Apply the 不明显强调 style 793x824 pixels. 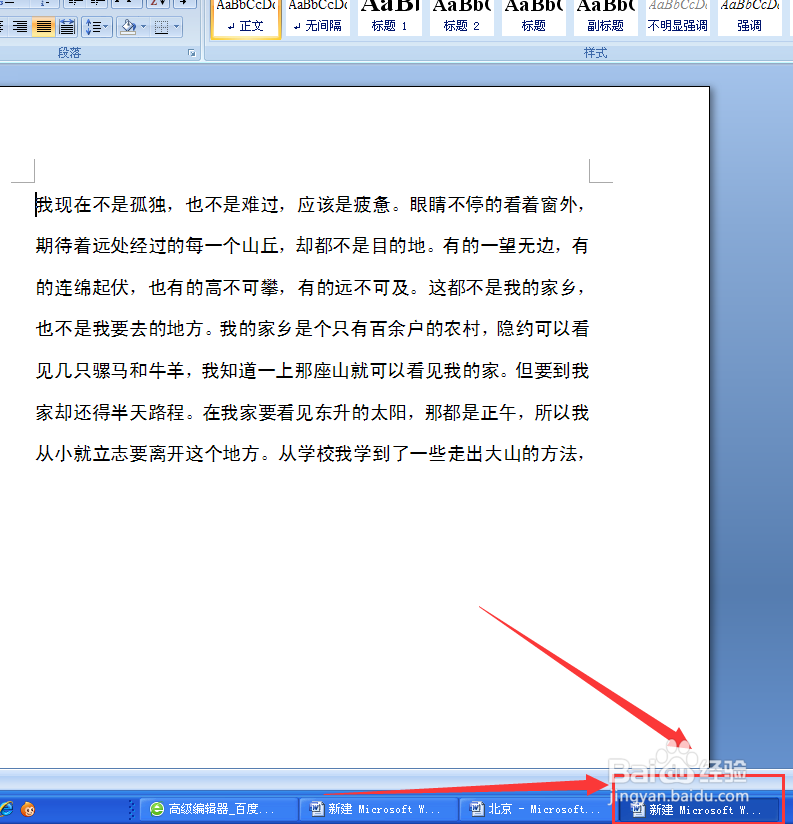click(677, 18)
